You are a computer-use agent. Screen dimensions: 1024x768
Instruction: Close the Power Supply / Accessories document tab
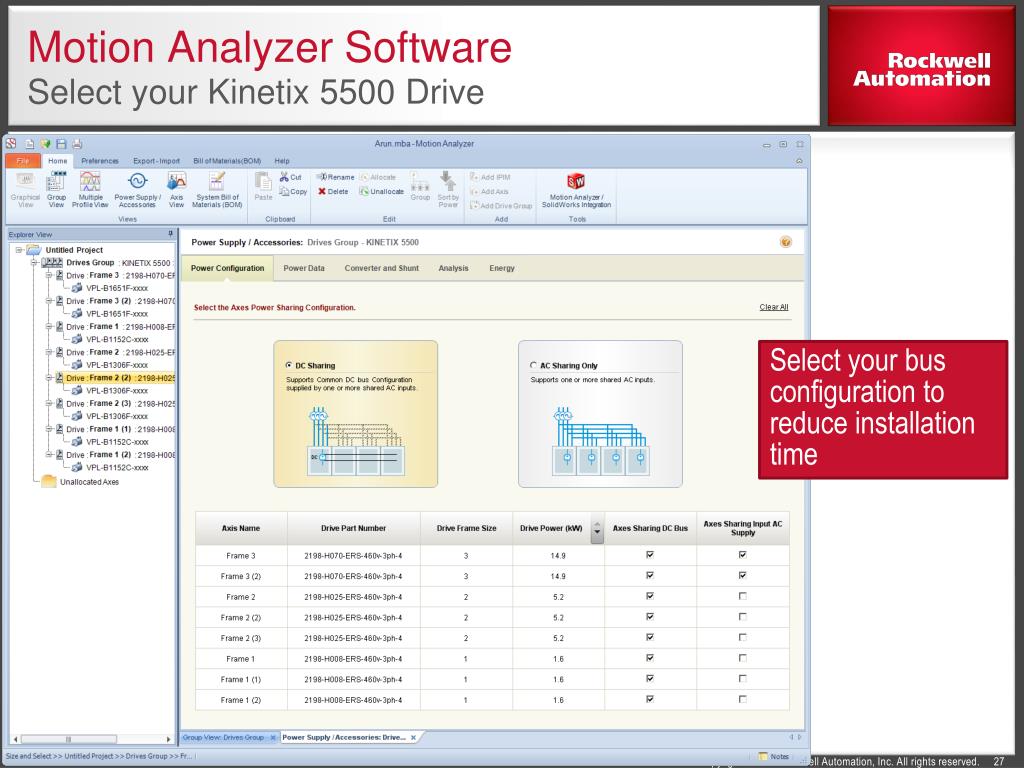(413, 738)
